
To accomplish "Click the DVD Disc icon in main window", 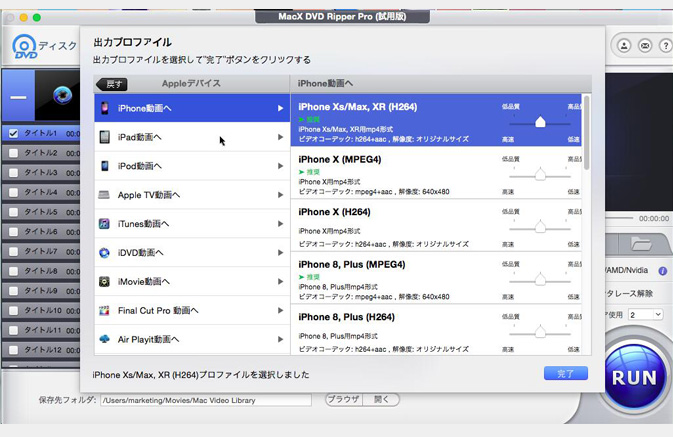I will (x=24, y=46).
